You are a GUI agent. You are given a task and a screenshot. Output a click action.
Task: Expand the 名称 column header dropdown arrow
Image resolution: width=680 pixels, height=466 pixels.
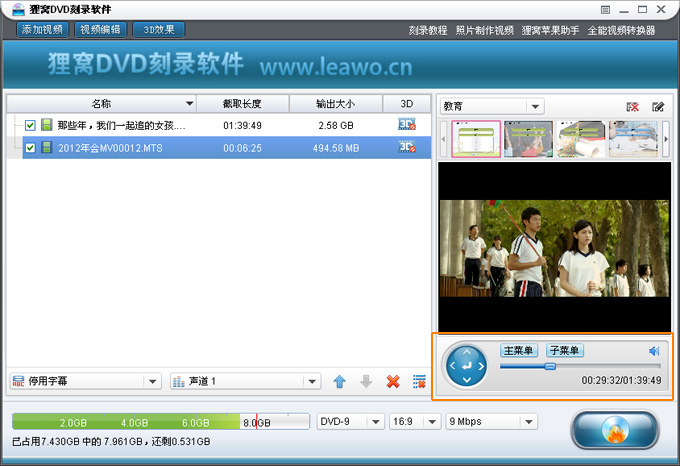(190, 104)
